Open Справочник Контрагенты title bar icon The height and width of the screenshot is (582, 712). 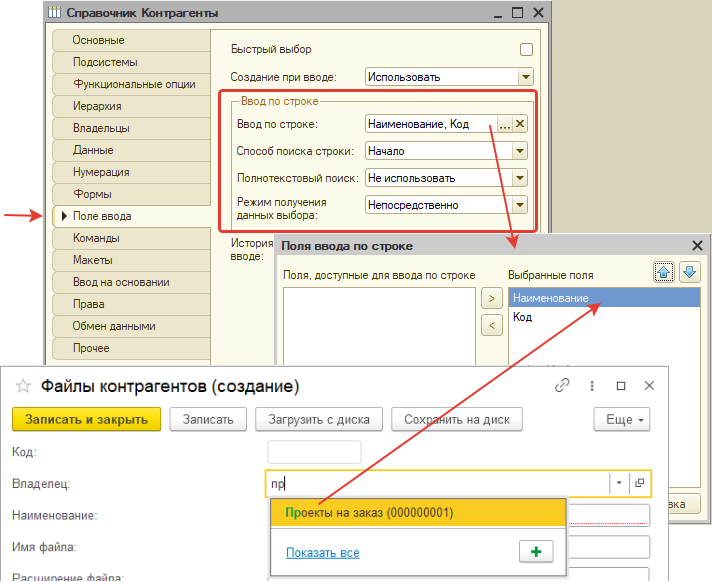click(54, 12)
